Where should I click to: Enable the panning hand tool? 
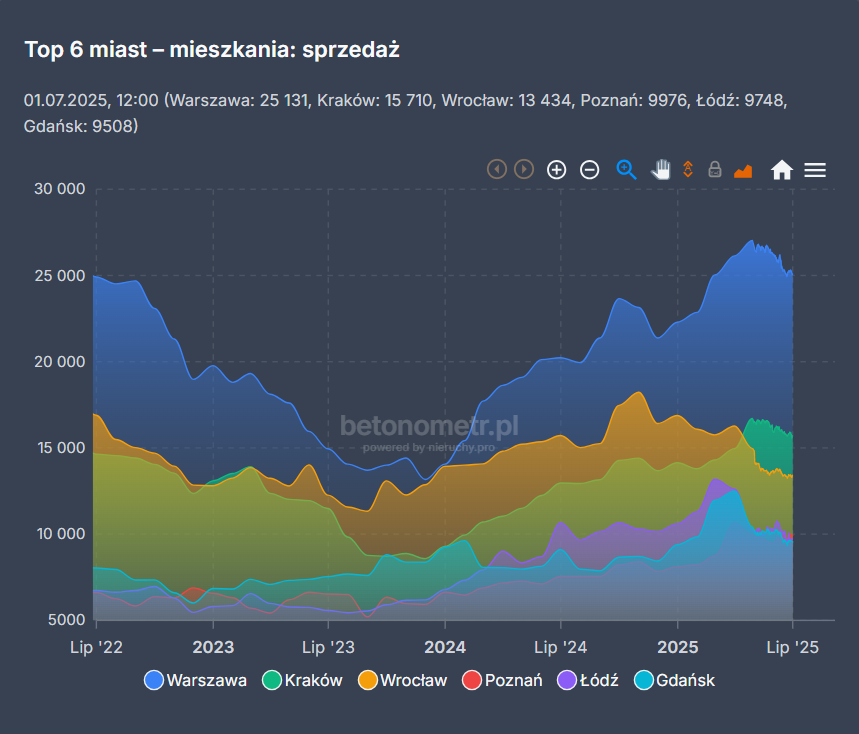660,169
